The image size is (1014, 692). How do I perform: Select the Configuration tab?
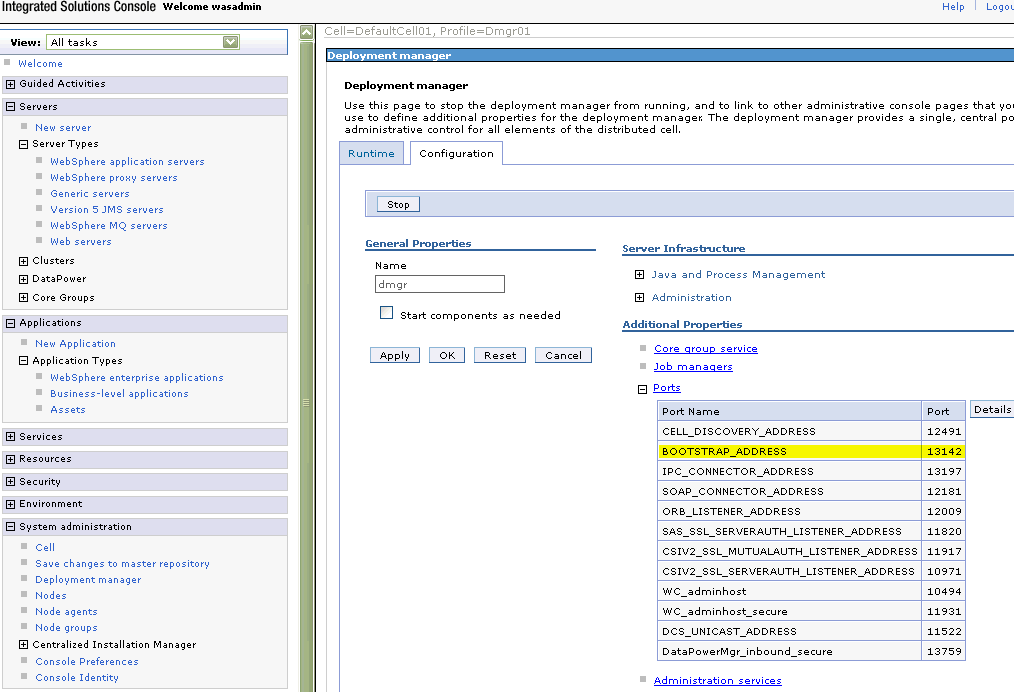(456, 153)
